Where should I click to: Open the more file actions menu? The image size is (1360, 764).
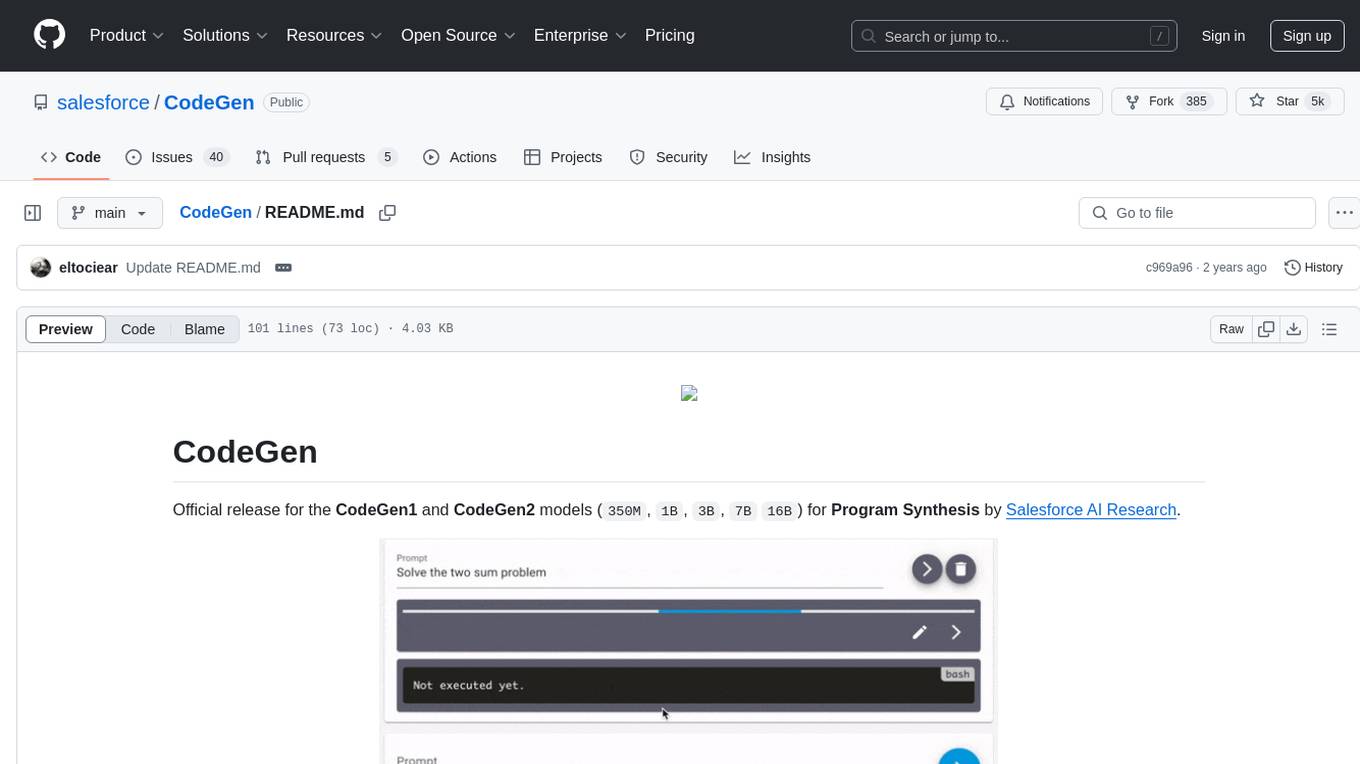[x=1344, y=213]
